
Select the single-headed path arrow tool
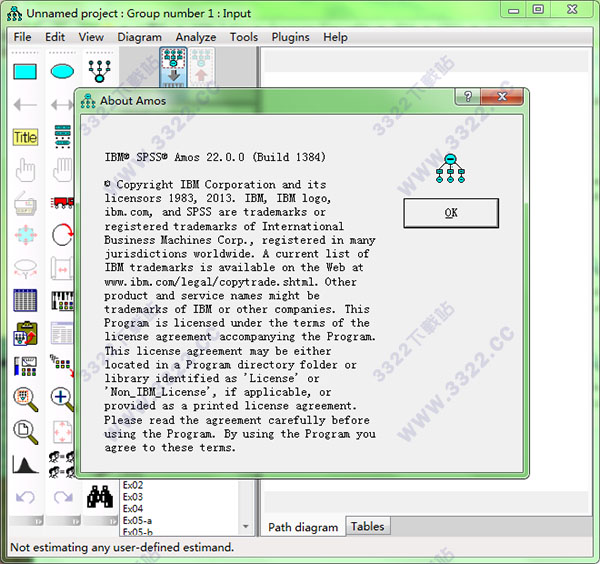[25, 104]
